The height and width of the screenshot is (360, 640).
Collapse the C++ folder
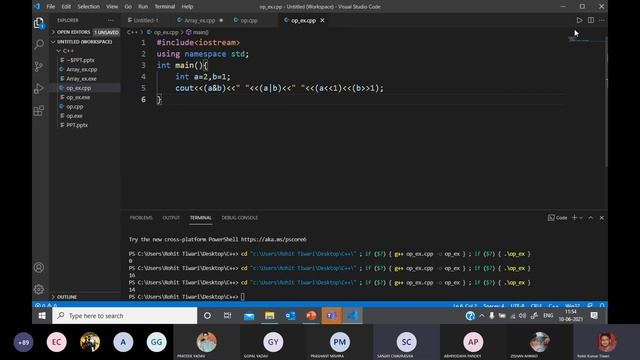point(85,51)
